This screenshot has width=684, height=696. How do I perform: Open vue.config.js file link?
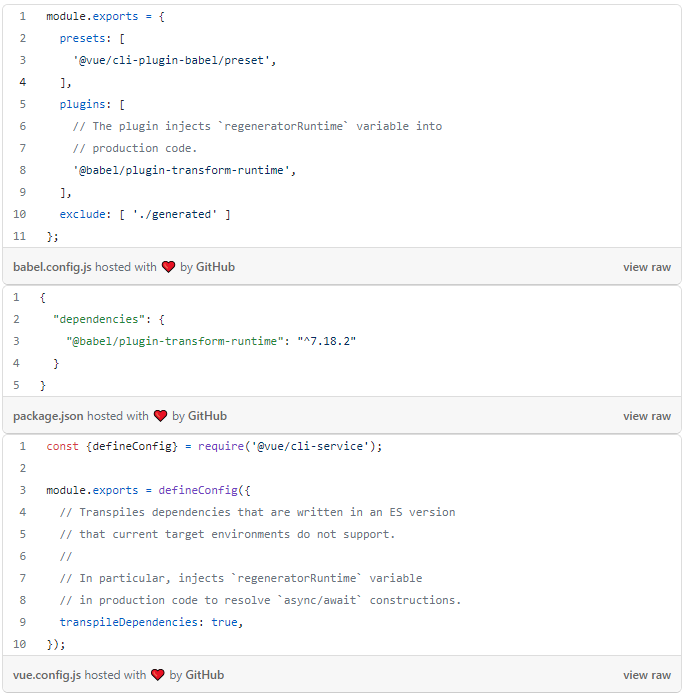[47, 675]
